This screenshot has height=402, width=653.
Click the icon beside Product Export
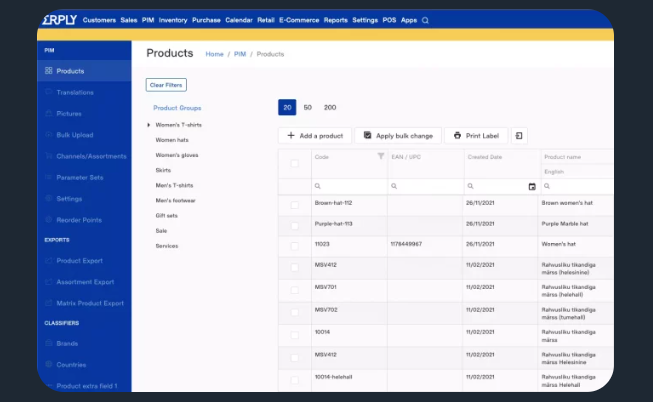coord(48,260)
